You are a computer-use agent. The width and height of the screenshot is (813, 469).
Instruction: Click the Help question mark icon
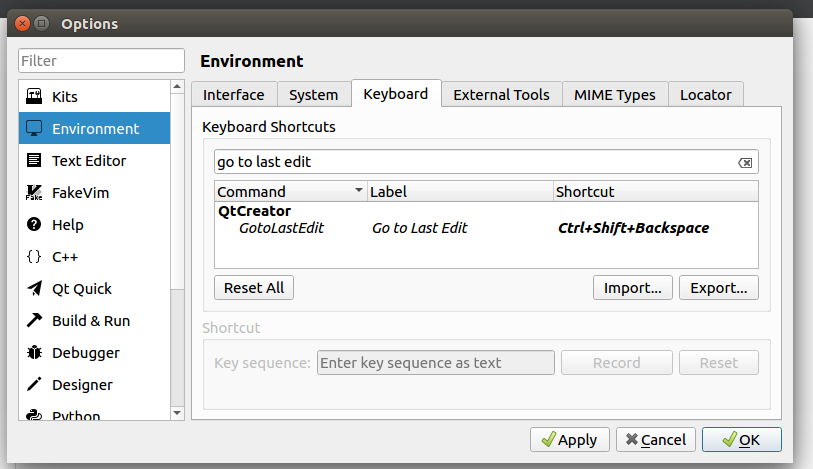tap(34, 225)
